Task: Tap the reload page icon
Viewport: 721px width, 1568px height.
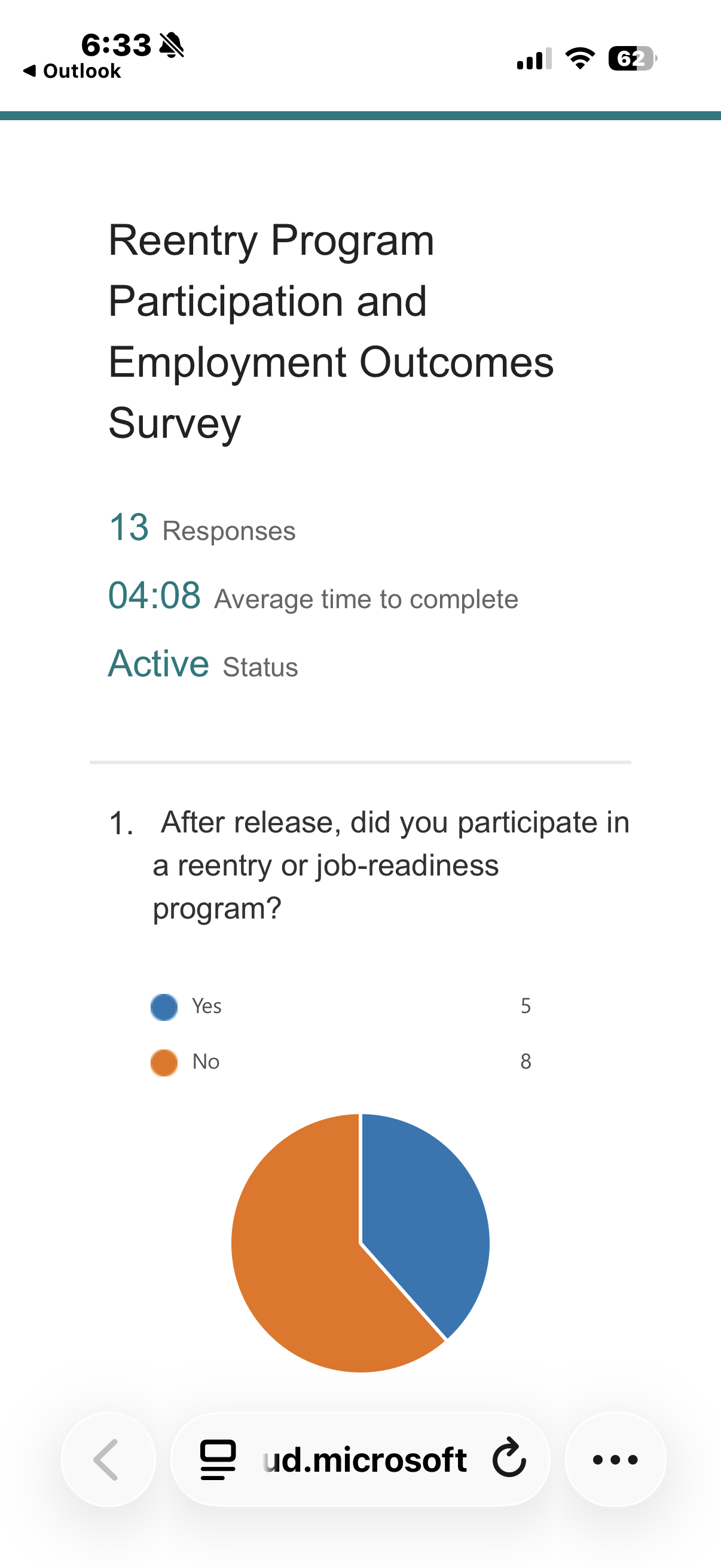Action: pyautogui.click(x=509, y=1459)
